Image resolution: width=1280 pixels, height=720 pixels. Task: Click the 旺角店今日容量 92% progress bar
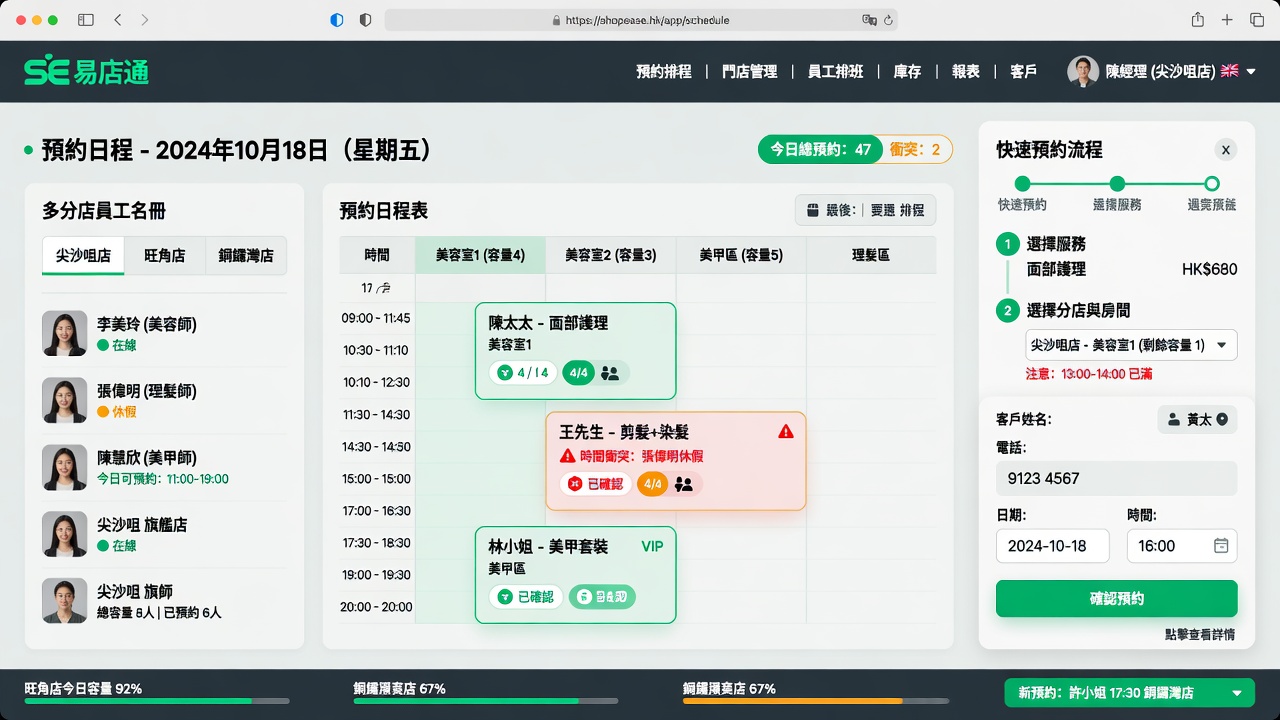coord(157,701)
